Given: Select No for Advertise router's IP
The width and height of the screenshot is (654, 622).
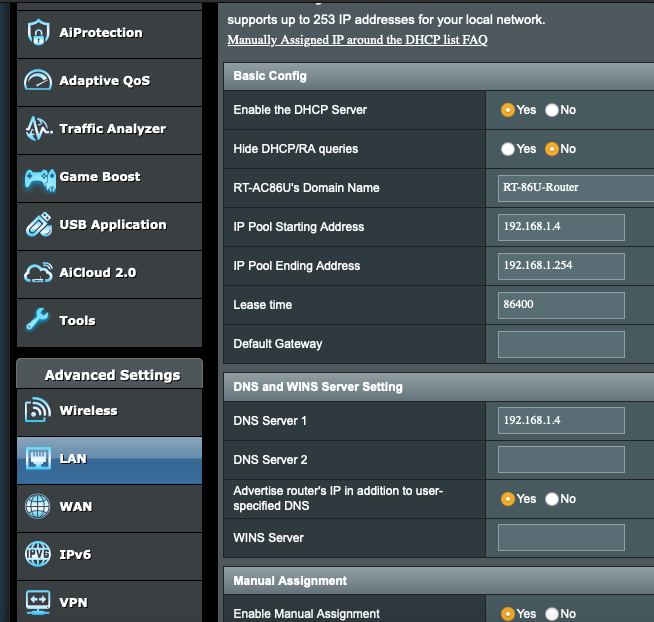Looking at the screenshot, I should coord(552,499).
